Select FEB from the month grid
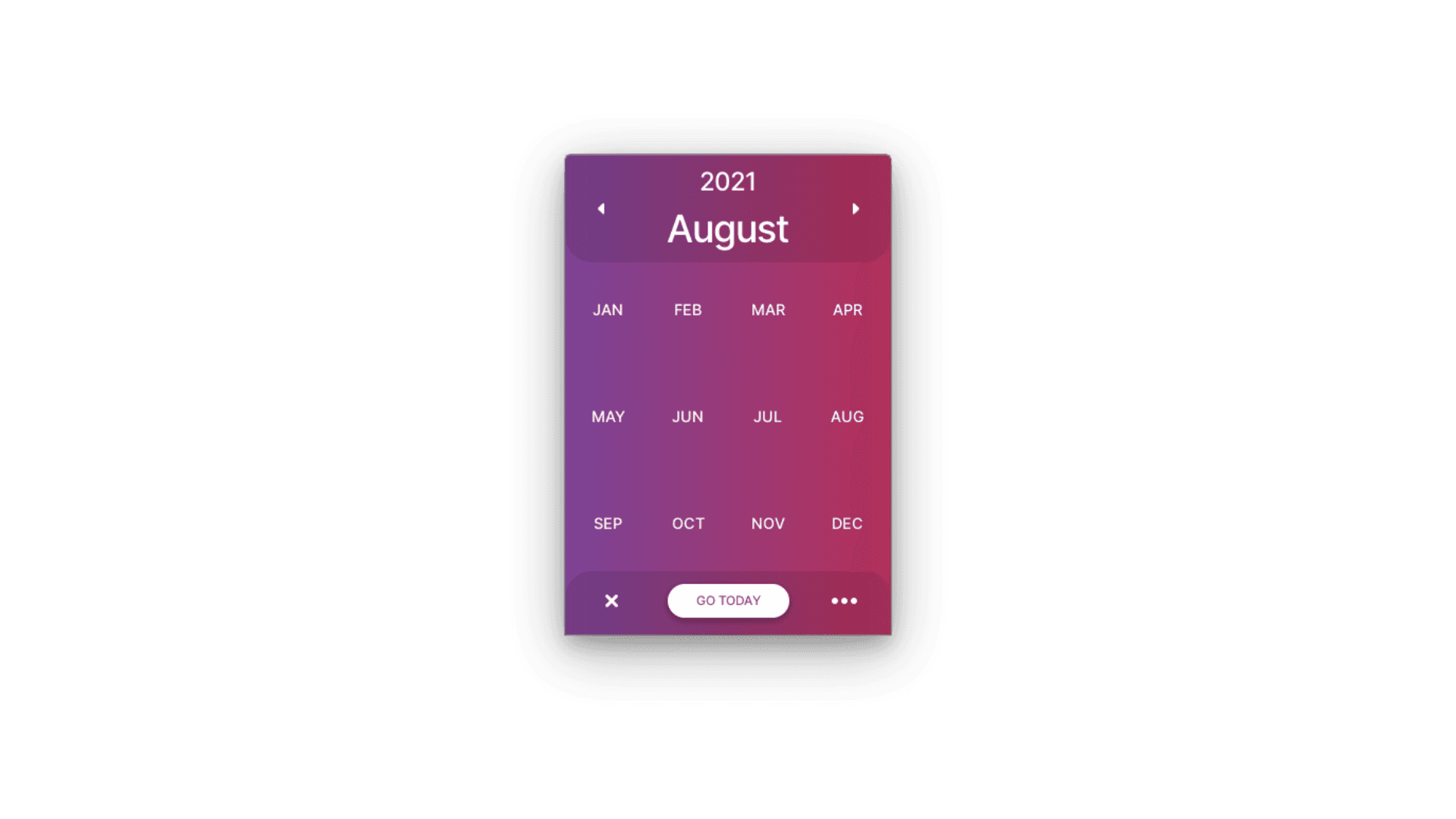 (687, 309)
